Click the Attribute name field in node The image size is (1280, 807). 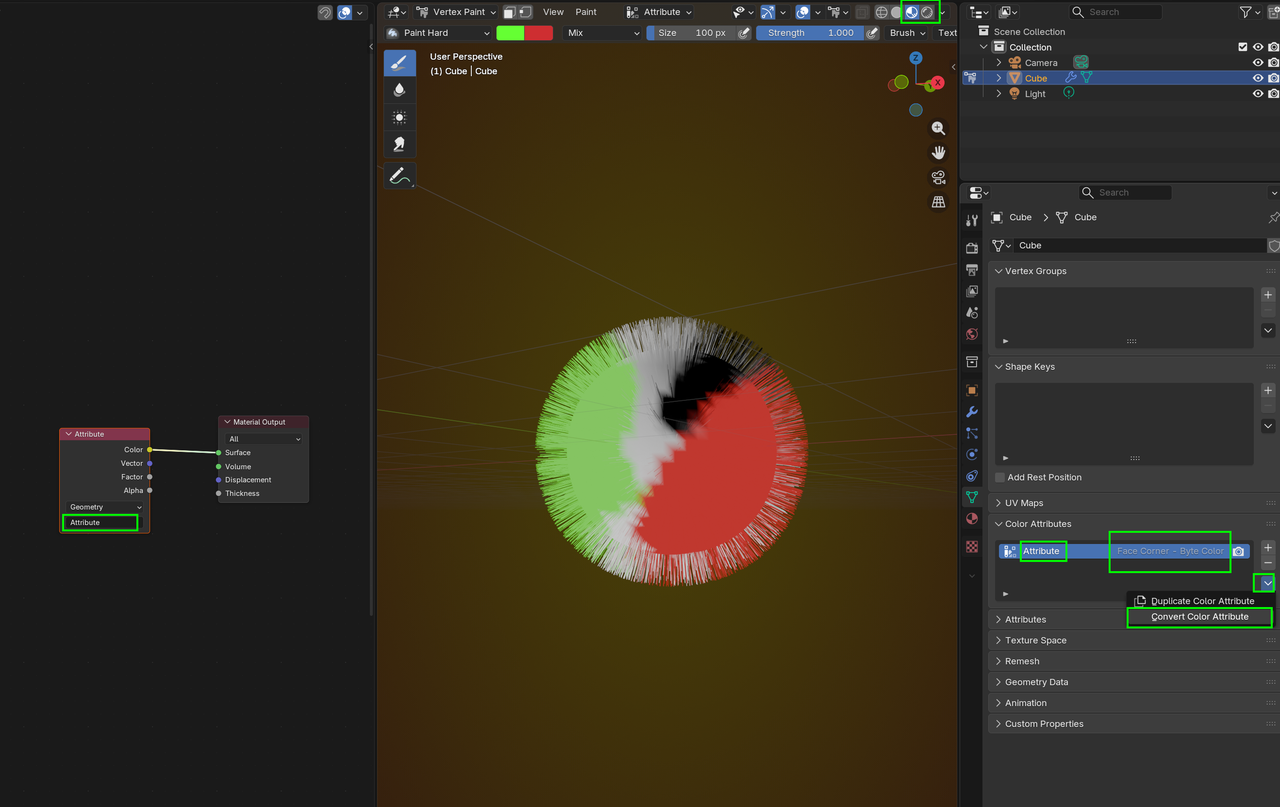coord(100,522)
